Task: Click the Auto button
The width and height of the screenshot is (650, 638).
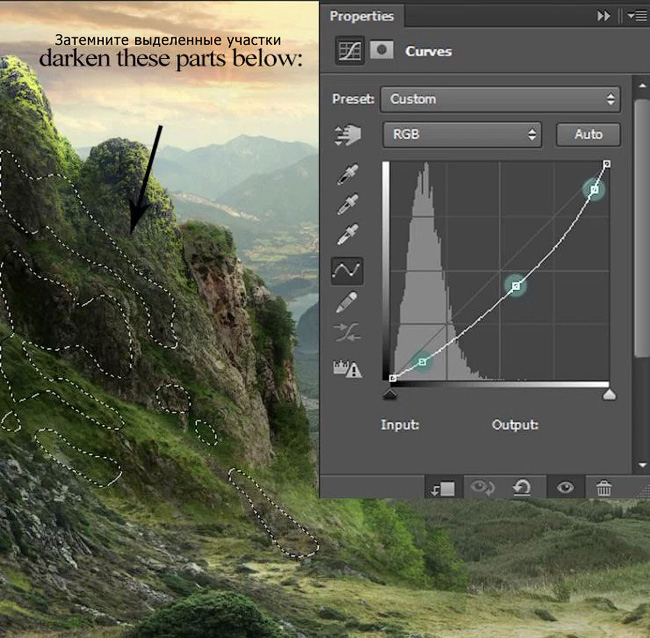Action: pos(588,134)
